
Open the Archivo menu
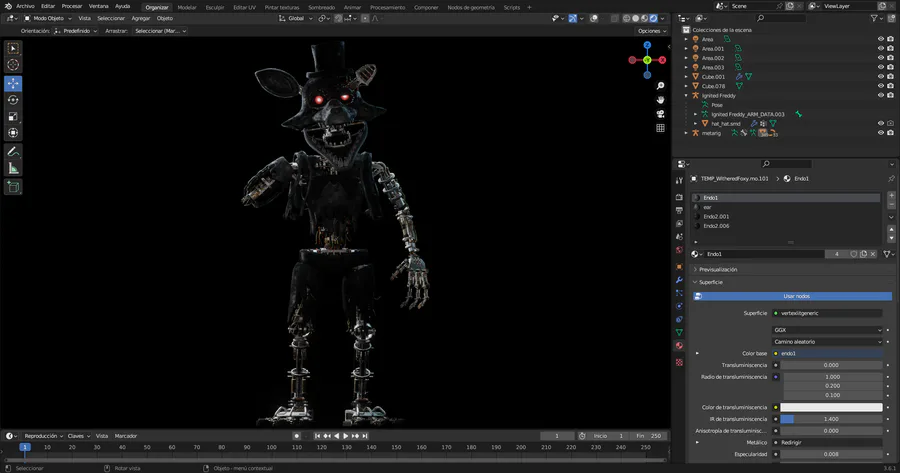(x=25, y=6)
